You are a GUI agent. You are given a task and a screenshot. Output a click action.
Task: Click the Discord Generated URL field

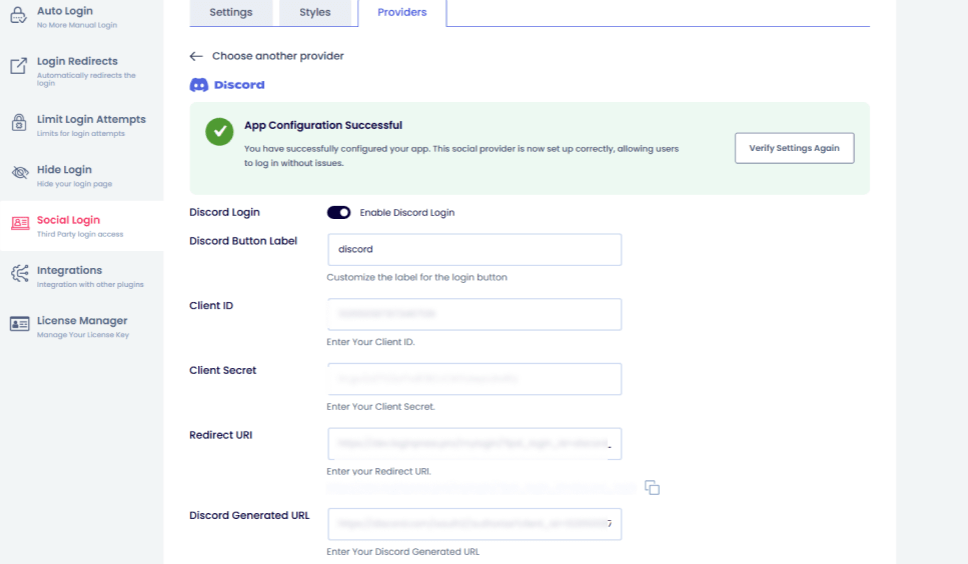point(474,524)
